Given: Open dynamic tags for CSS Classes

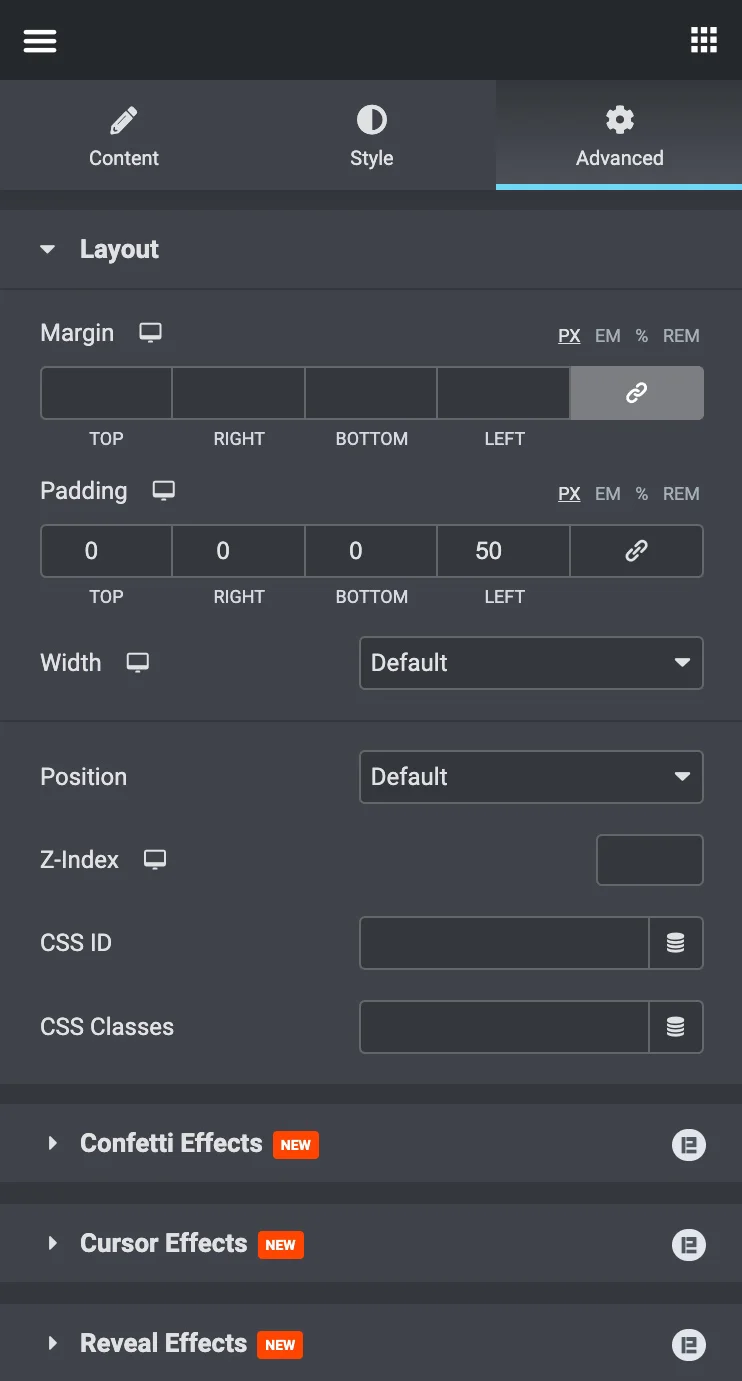Looking at the screenshot, I should pos(676,1027).
